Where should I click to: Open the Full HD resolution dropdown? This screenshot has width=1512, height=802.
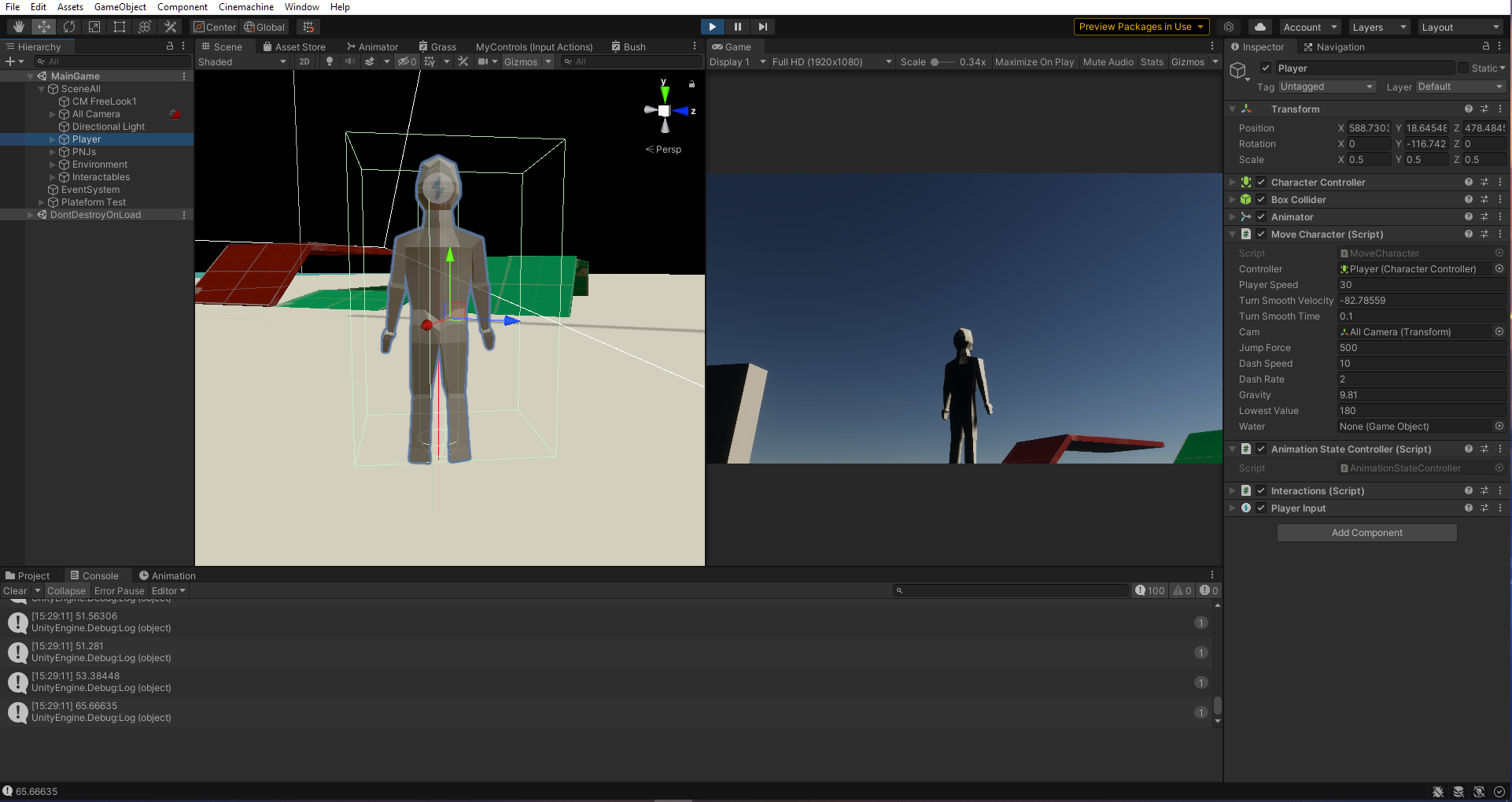coord(832,61)
